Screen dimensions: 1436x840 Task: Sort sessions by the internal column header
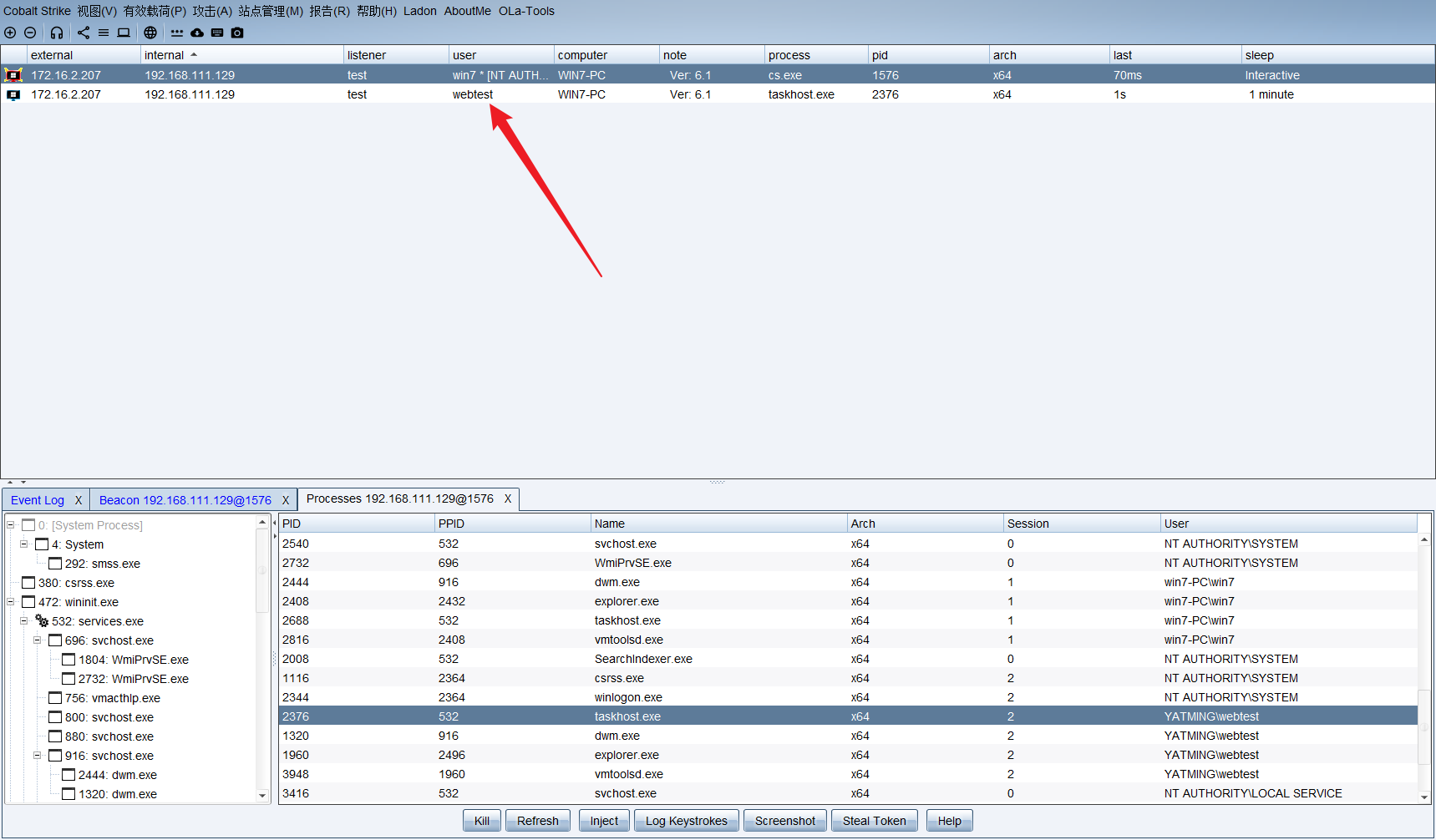pyautogui.click(x=241, y=55)
